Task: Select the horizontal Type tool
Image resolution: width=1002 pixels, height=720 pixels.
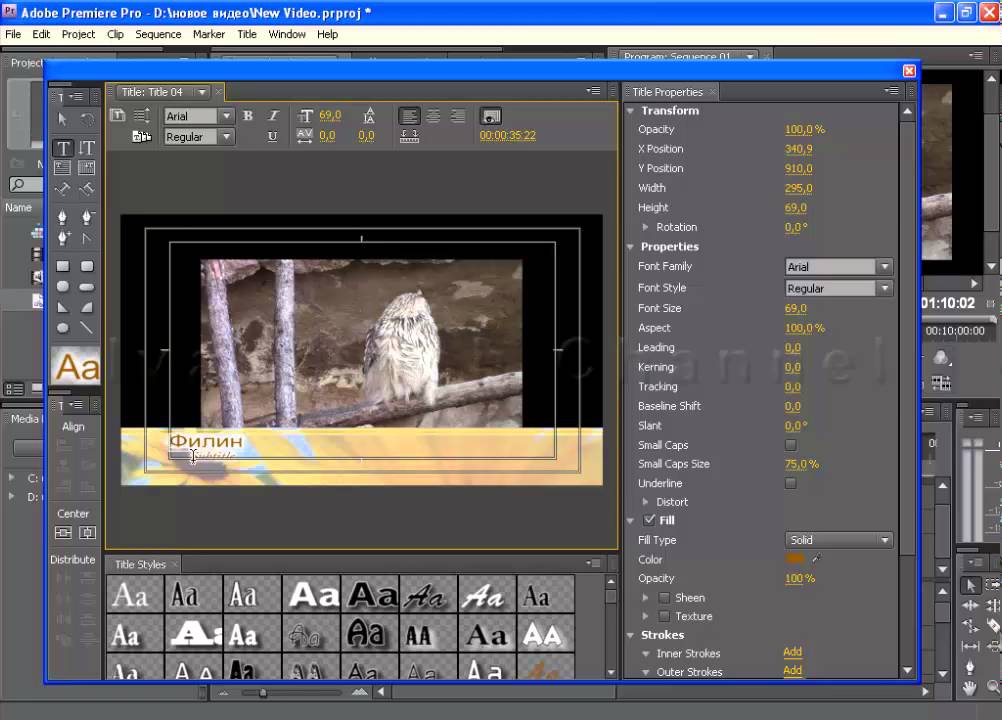Action: click(63, 148)
